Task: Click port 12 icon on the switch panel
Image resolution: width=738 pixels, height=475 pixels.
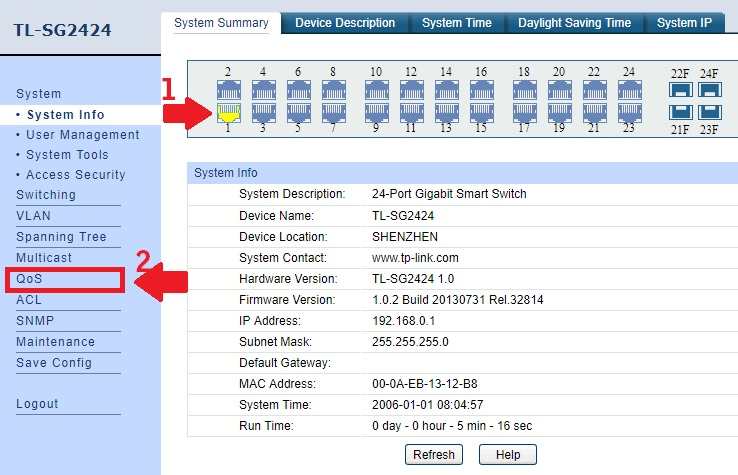Action: (412, 90)
